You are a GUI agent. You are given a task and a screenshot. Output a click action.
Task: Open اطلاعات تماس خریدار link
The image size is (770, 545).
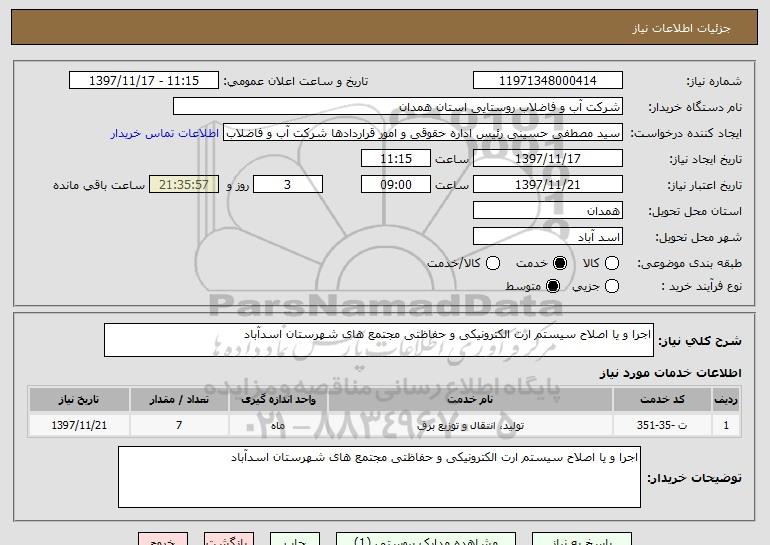click(x=165, y=133)
